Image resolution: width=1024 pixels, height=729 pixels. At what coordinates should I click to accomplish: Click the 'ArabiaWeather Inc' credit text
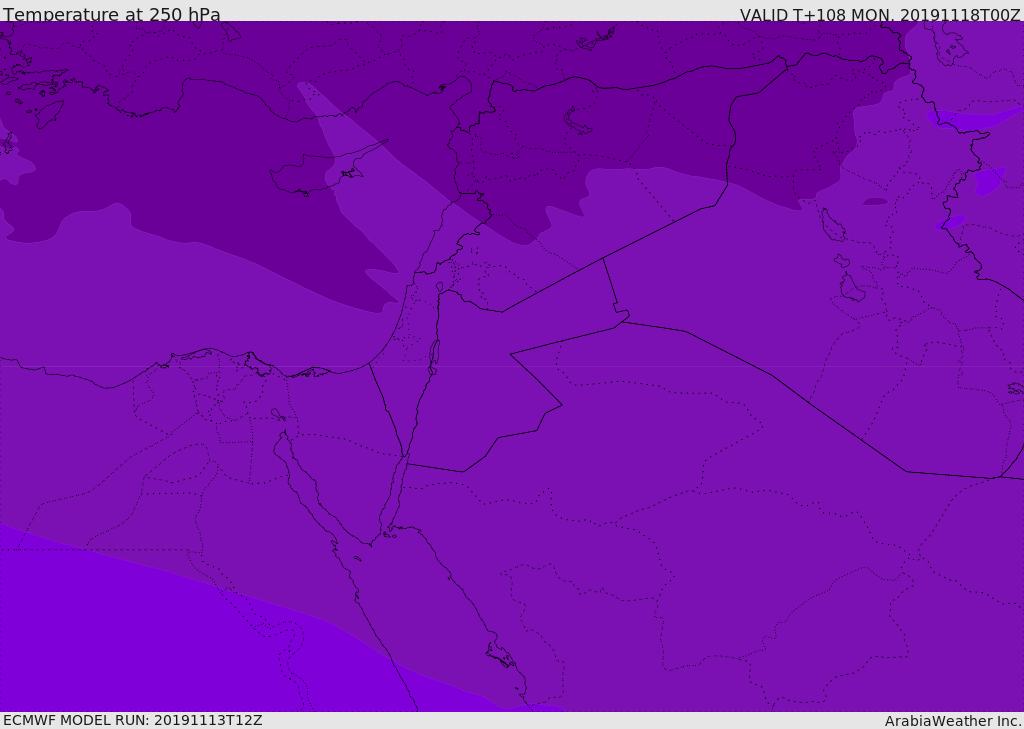click(x=953, y=721)
